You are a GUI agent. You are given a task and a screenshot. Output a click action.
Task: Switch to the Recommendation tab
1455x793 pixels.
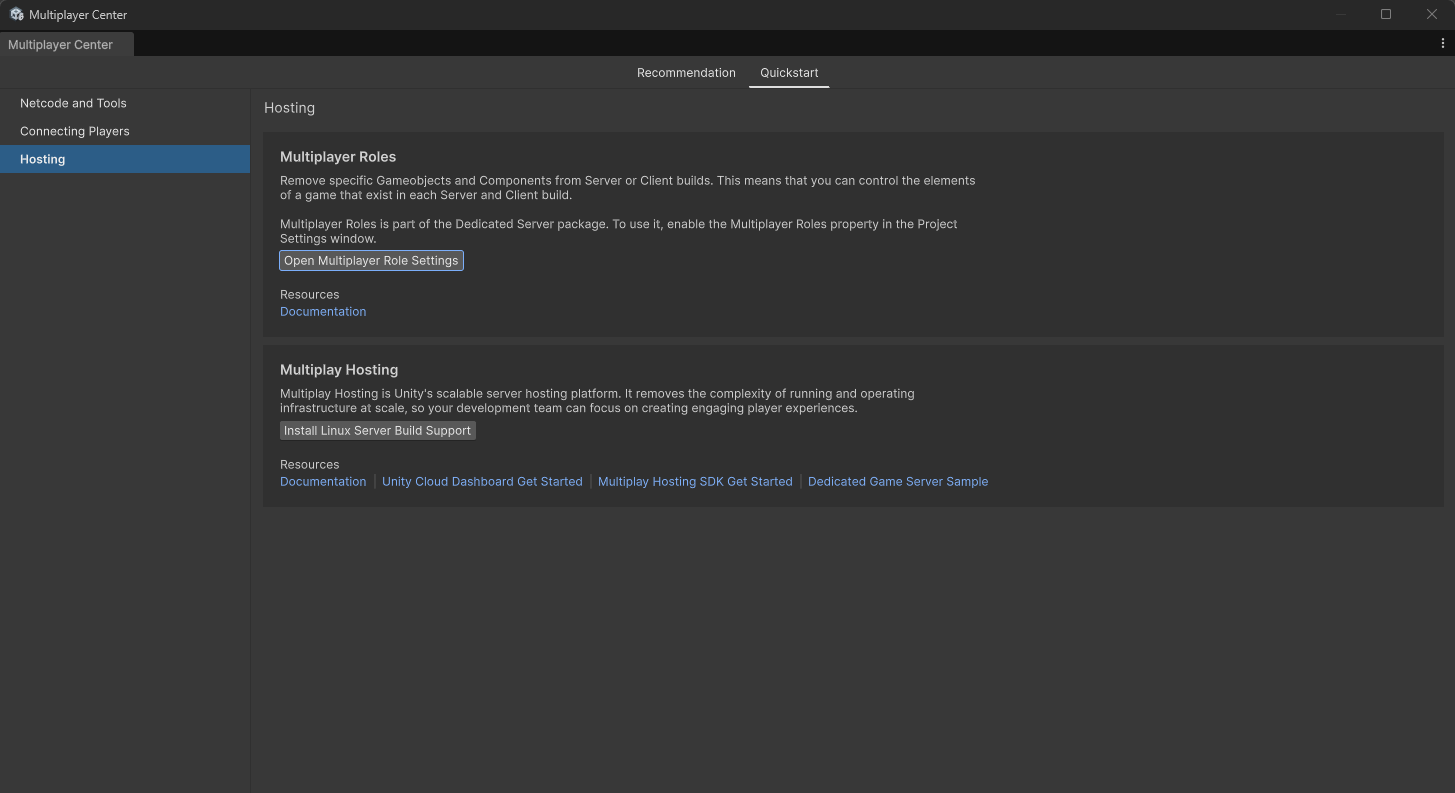click(686, 73)
